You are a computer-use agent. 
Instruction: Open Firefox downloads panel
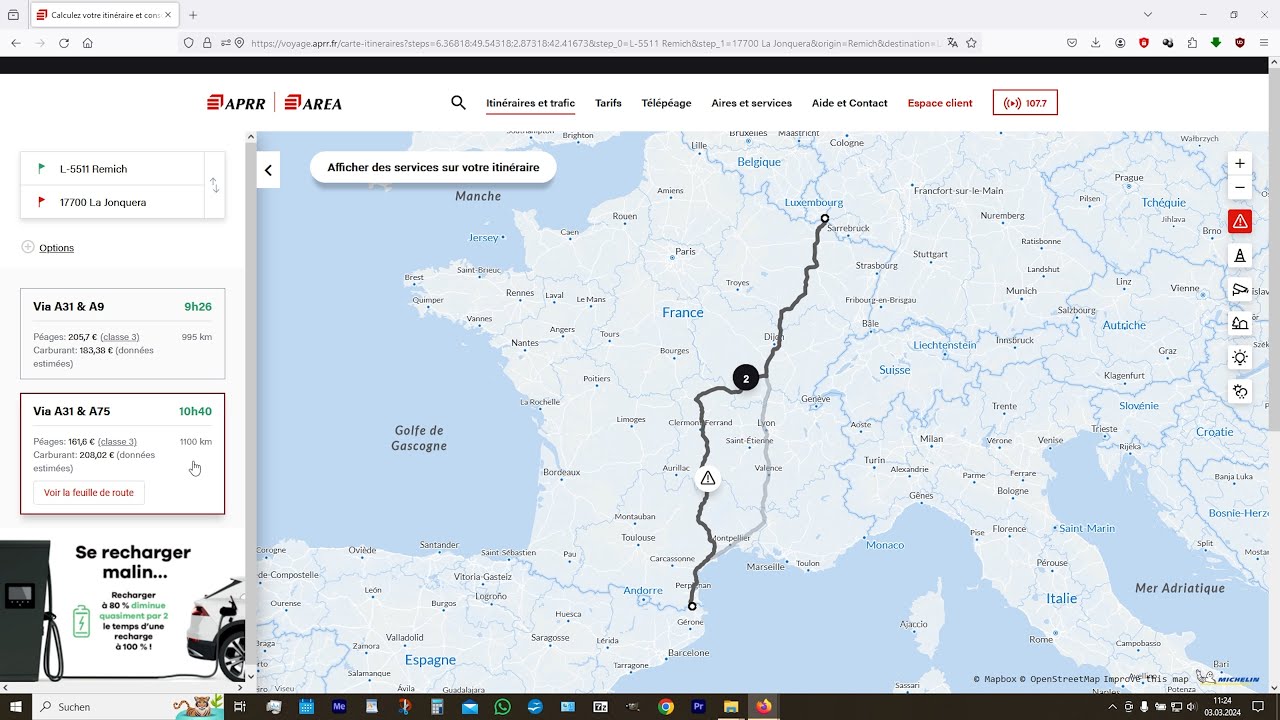1096,43
